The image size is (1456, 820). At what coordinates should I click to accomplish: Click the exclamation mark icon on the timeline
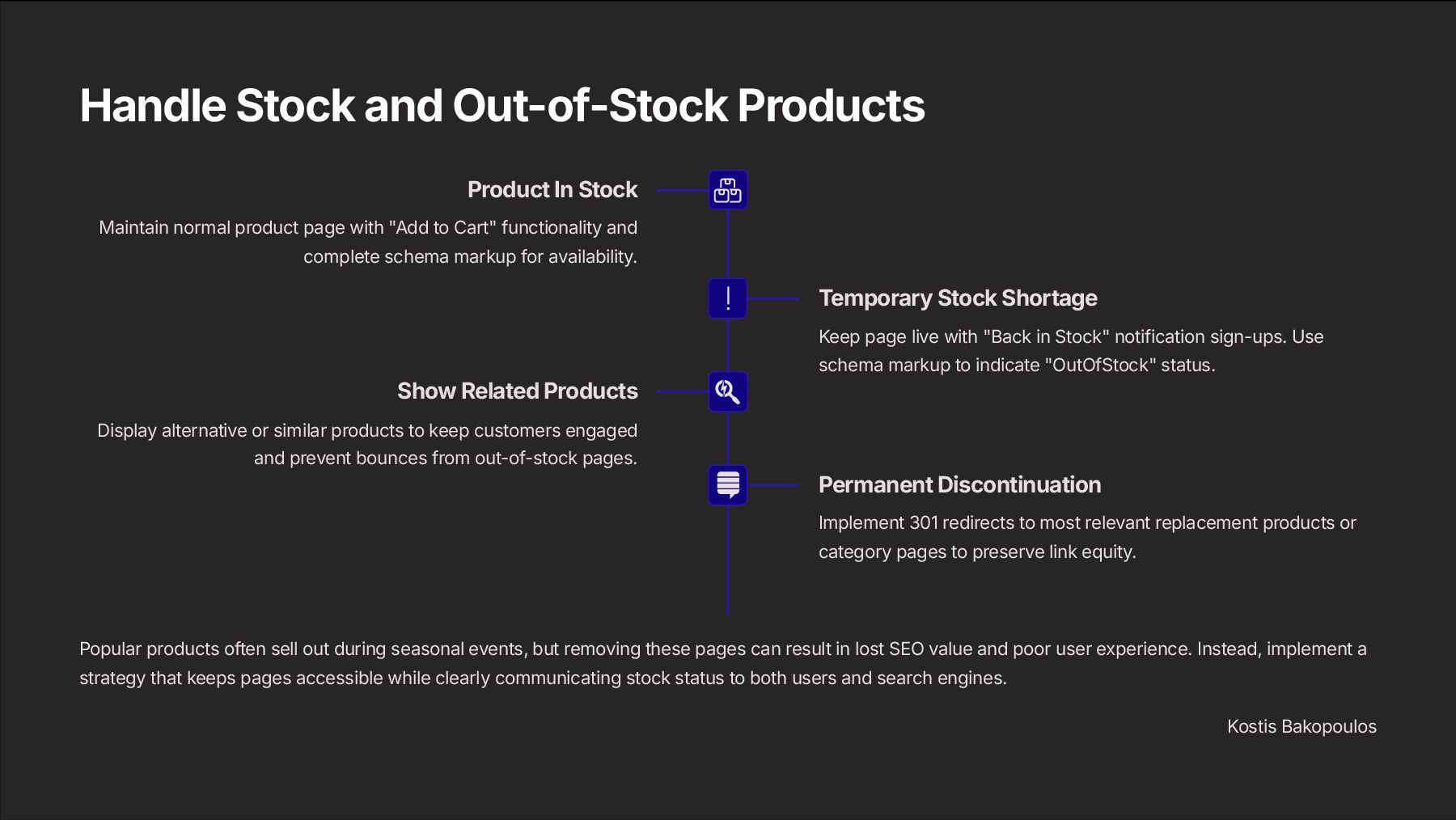(728, 298)
